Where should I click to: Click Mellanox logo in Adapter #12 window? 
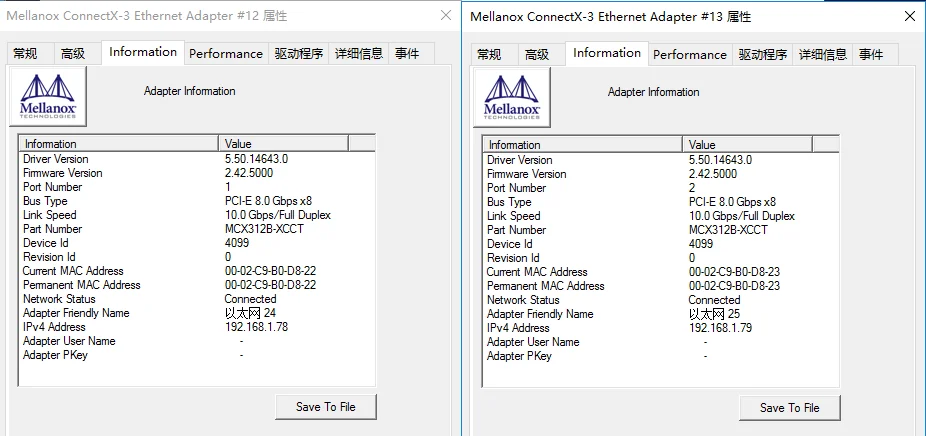tap(48, 96)
